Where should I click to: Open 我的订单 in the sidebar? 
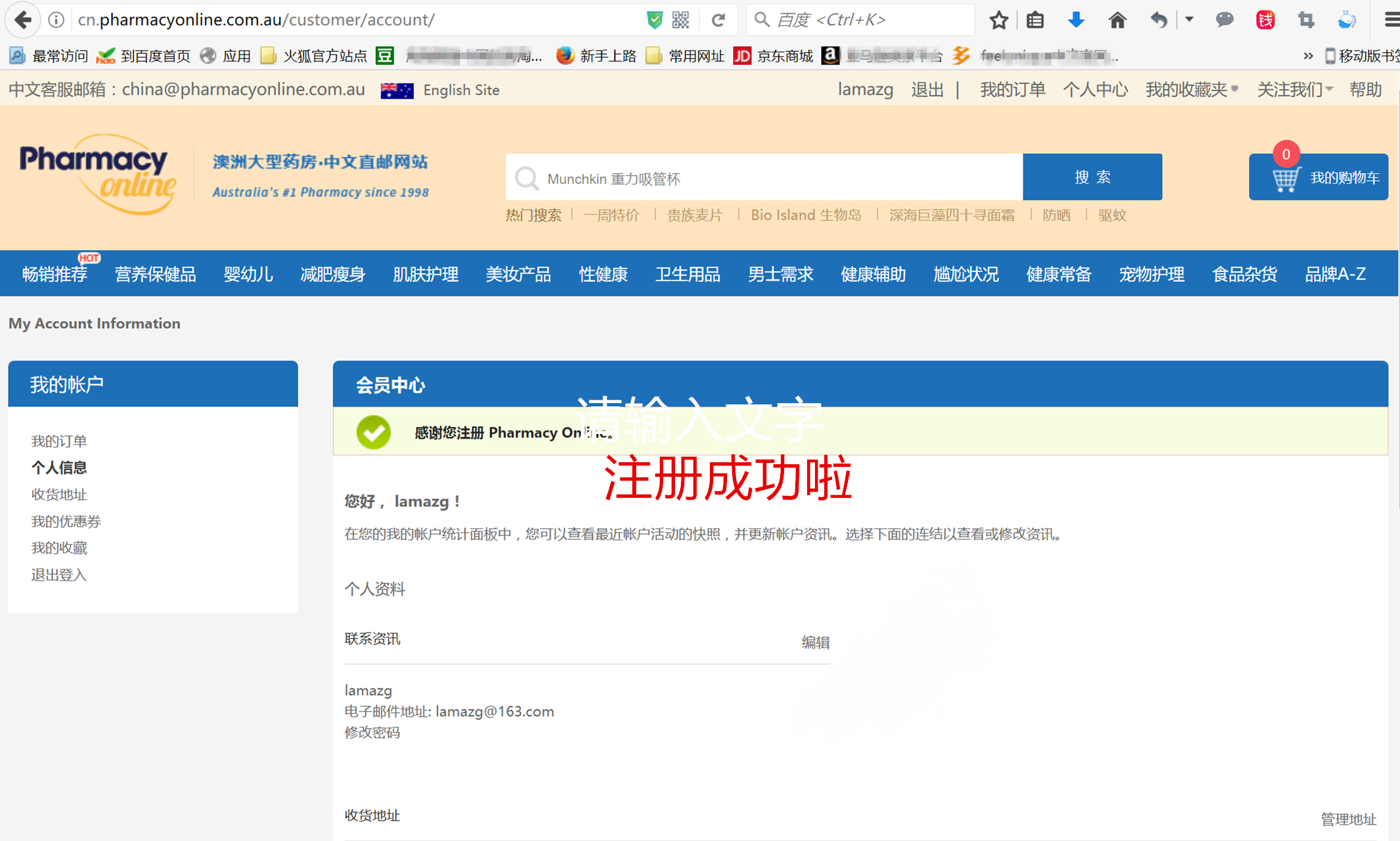coord(59,441)
